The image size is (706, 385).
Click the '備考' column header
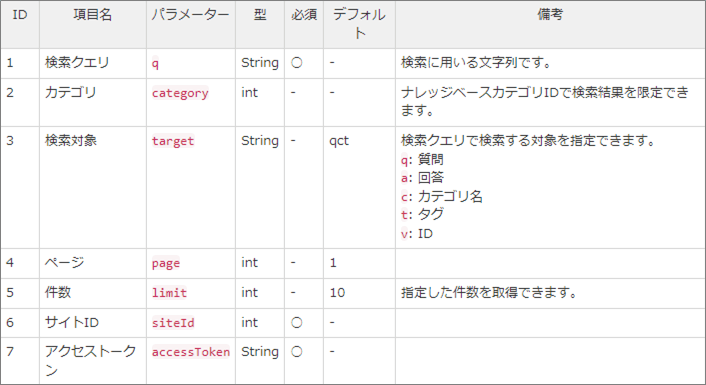(550, 15)
